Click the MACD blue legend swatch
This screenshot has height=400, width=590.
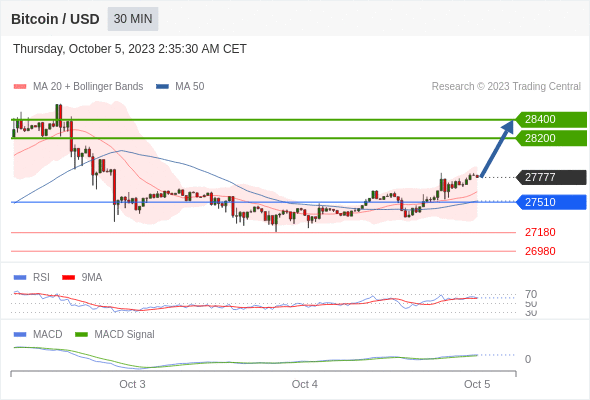pyautogui.click(x=20, y=335)
